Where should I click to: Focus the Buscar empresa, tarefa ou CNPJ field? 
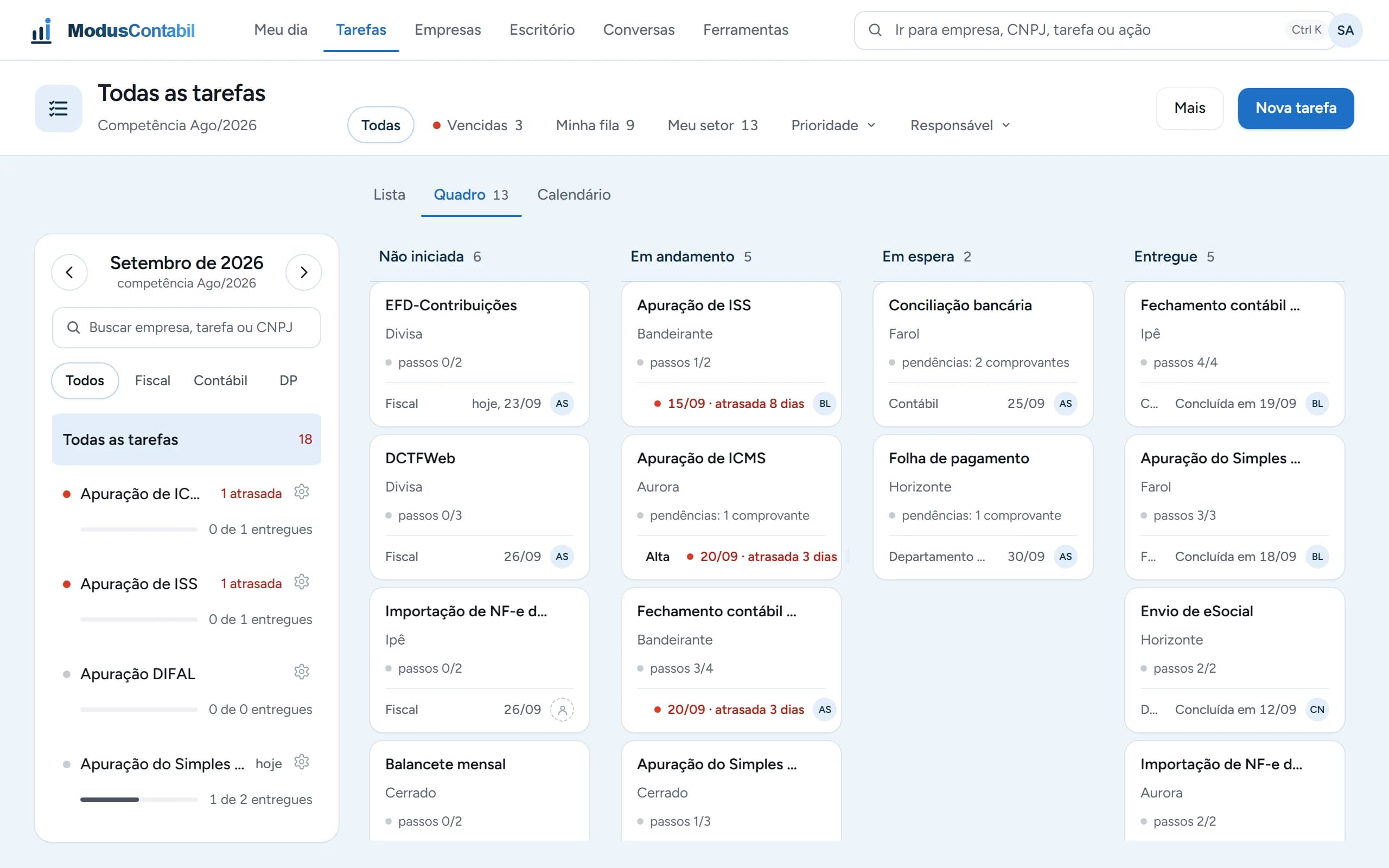pos(187,327)
